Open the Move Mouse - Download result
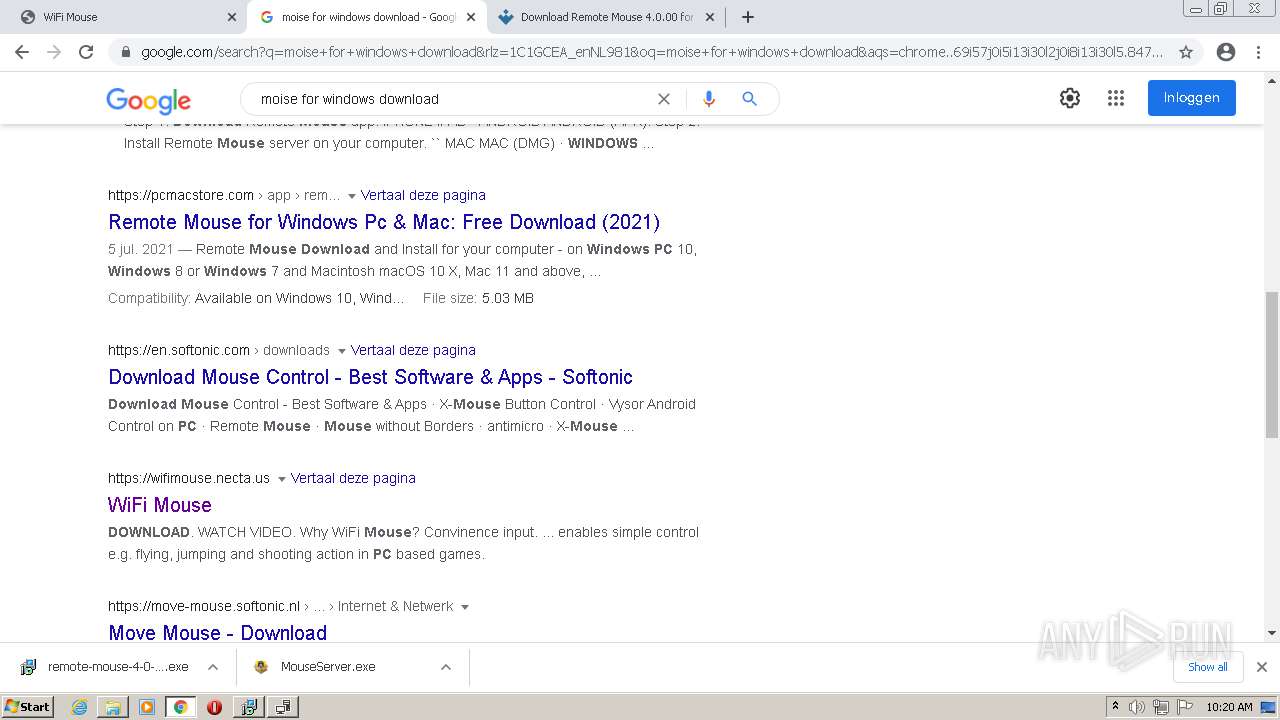The image size is (1280, 720). (x=217, y=633)
